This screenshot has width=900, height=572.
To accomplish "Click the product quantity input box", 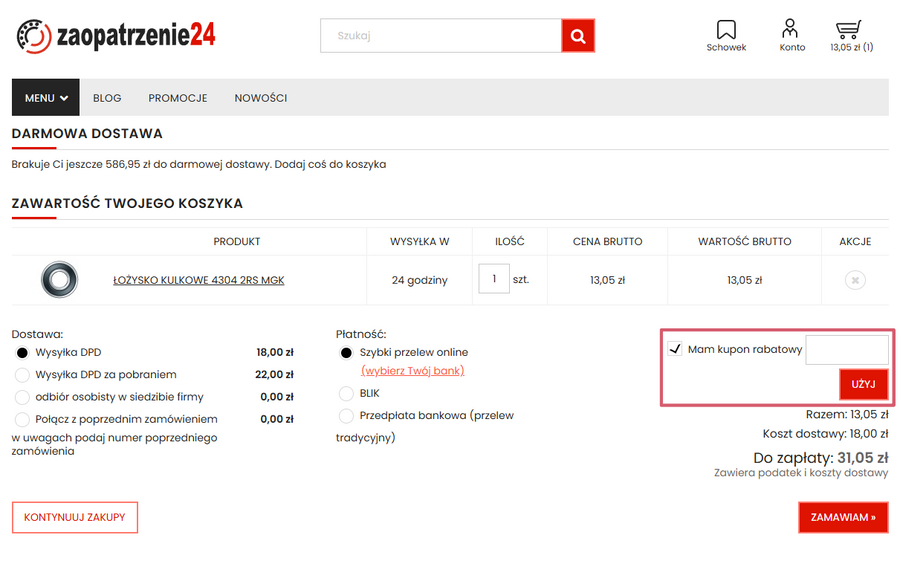I will [494, 280].
